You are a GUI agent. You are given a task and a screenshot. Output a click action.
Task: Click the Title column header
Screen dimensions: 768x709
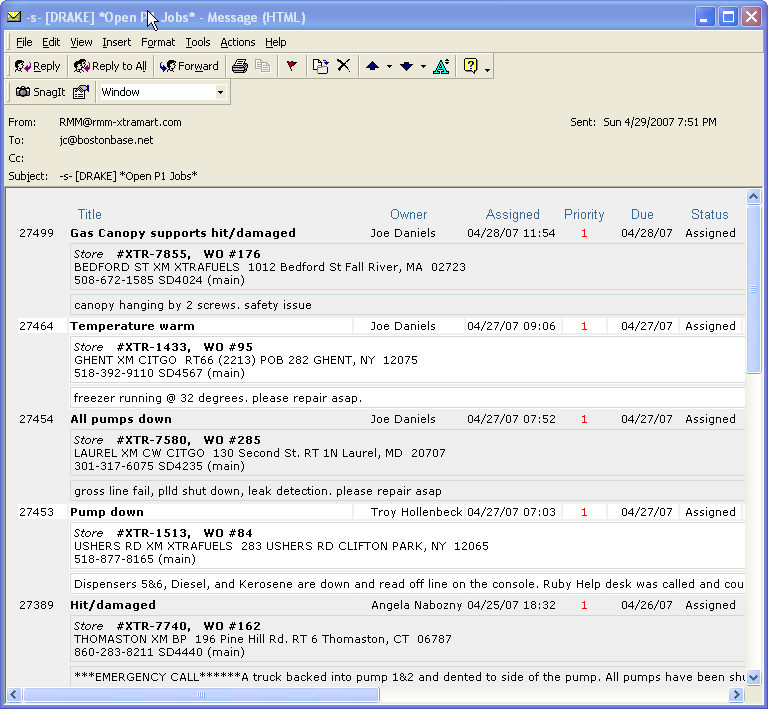tap(90, 214)
